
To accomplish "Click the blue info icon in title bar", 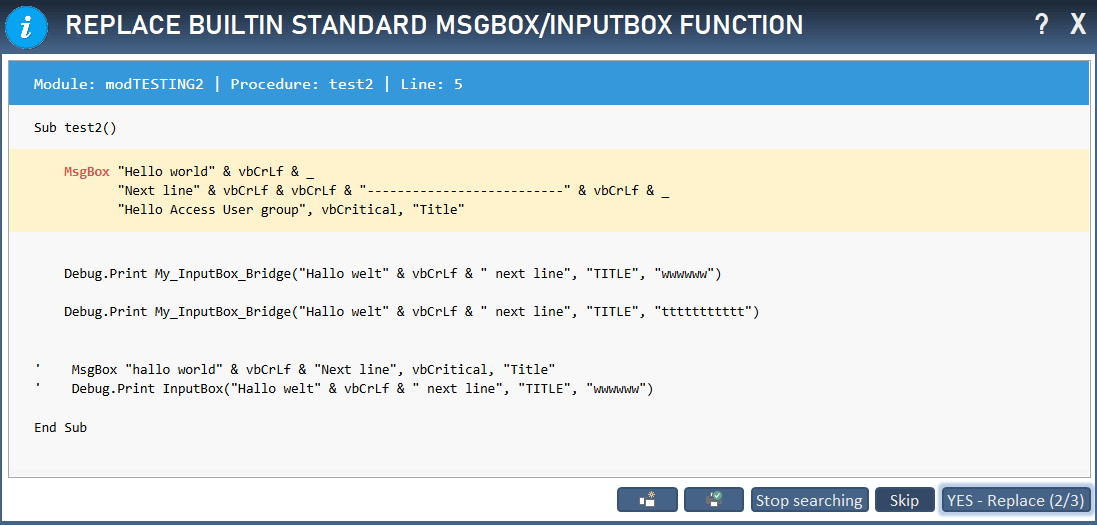I will pos(26,26).
